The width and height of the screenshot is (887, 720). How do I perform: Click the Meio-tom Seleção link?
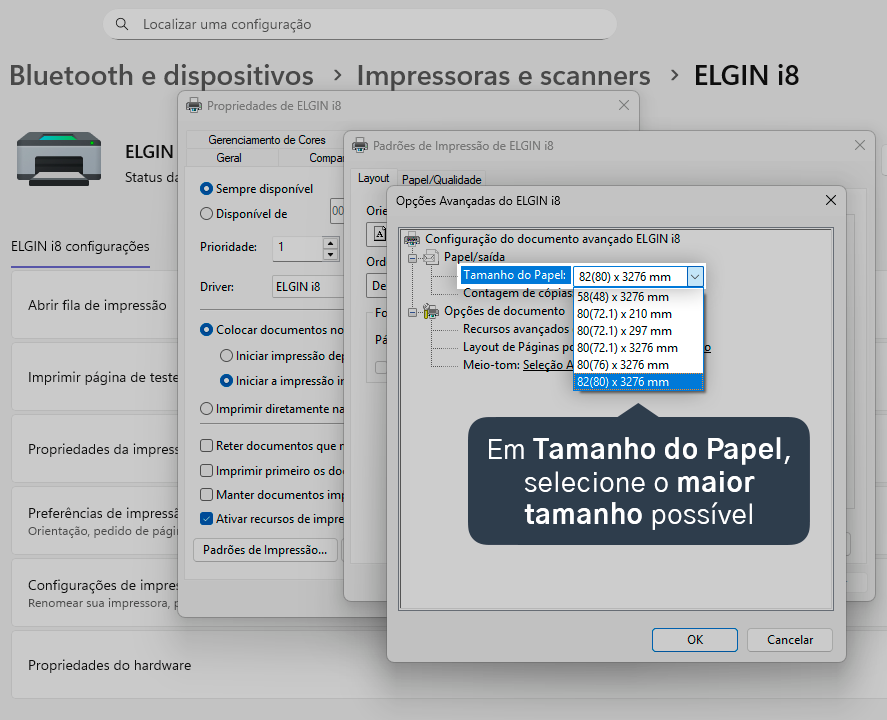pyautogui.click(x=548, y=365)
